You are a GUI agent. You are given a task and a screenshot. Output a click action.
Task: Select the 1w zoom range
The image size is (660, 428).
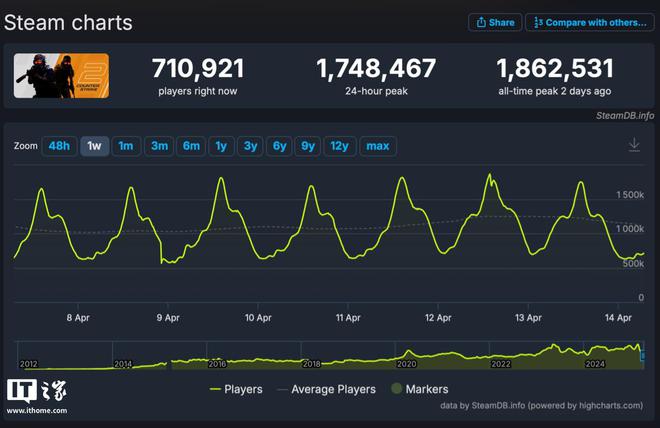94,146
